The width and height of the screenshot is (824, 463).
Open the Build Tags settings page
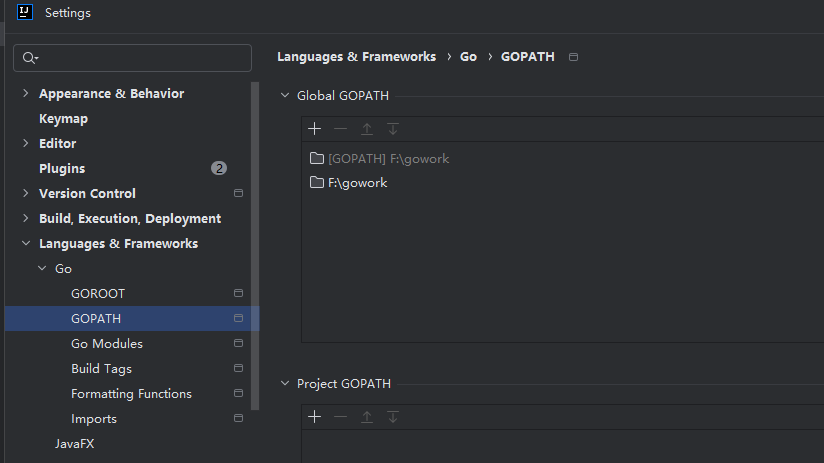pyautogui.click(x=101, y=369)
